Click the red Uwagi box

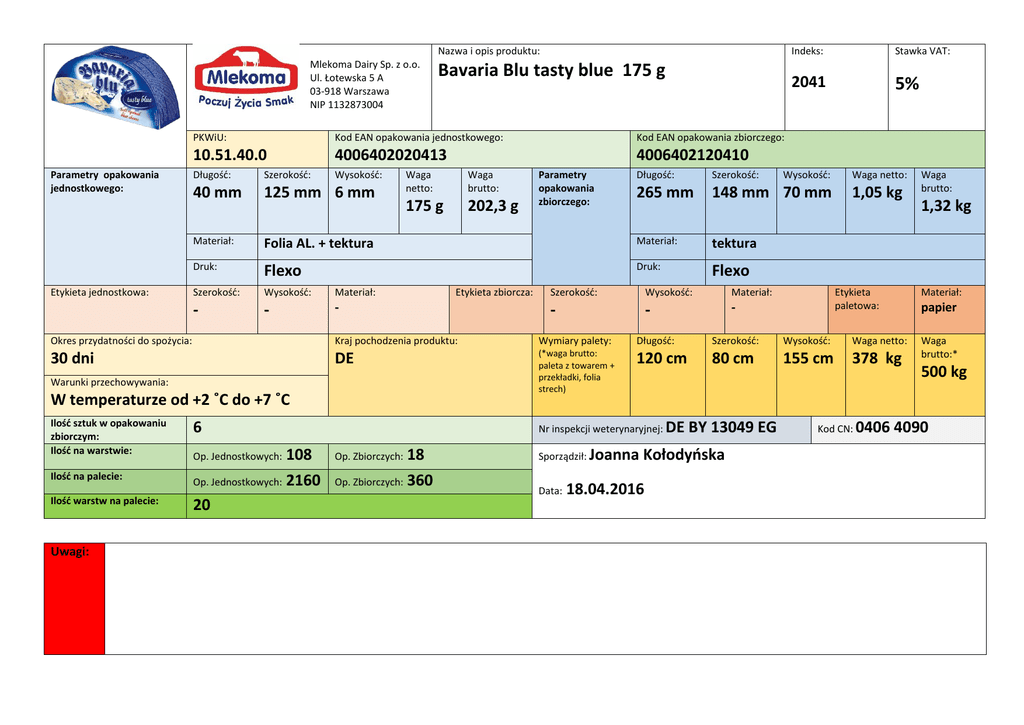tap(74, 599)
